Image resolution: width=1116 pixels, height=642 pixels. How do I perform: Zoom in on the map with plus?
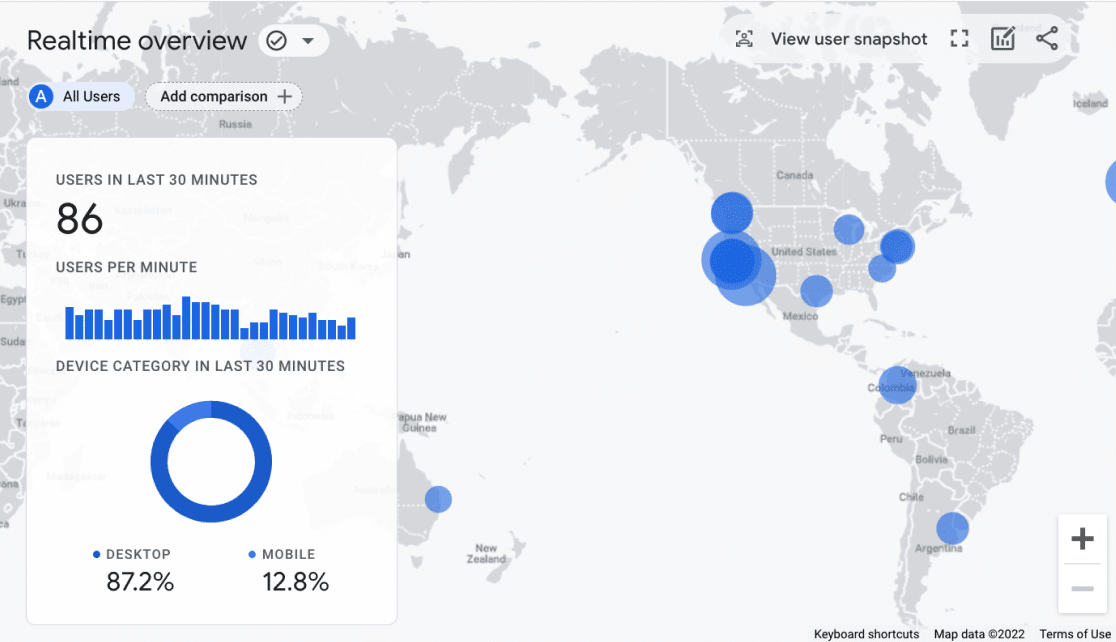point(1082,540)
